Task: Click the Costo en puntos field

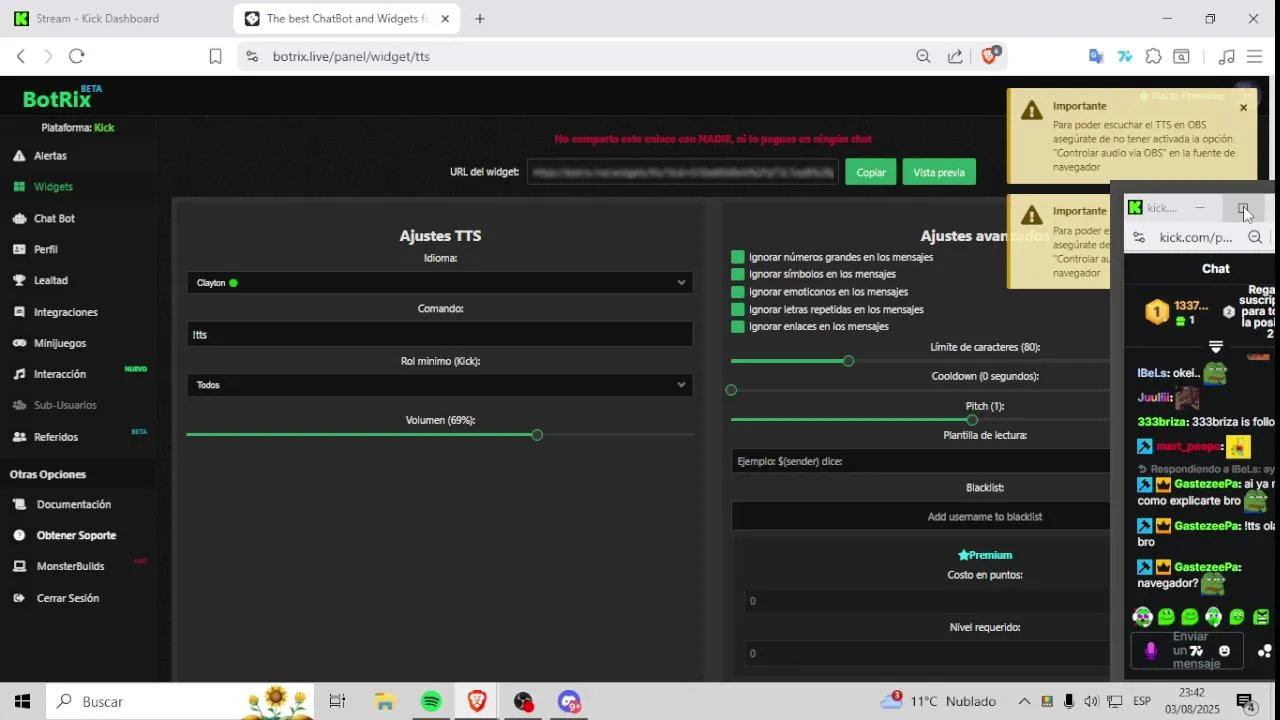Action: click(927, 601)
